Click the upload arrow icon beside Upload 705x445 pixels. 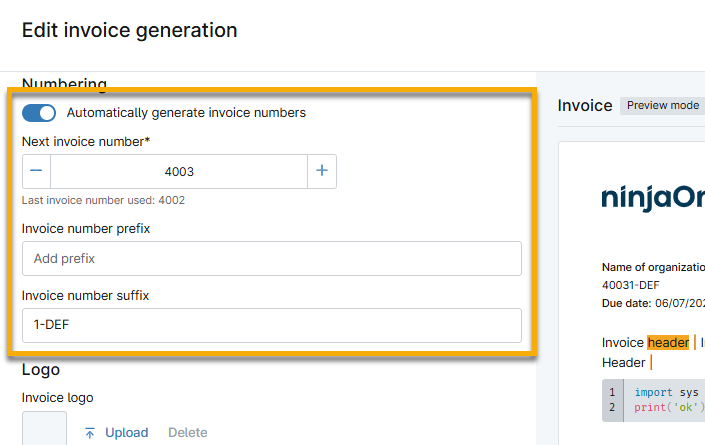click(89, 433)
